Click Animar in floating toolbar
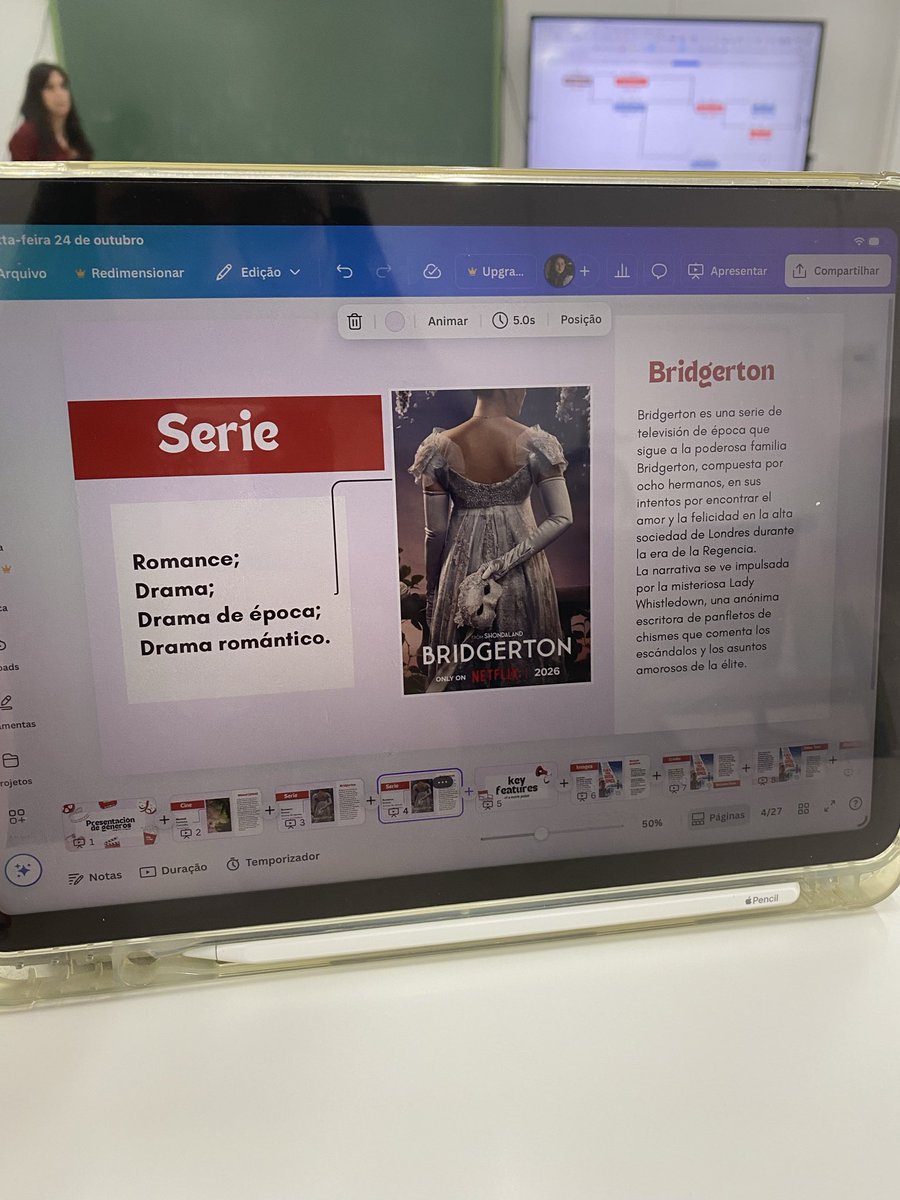 coord(447,321)
